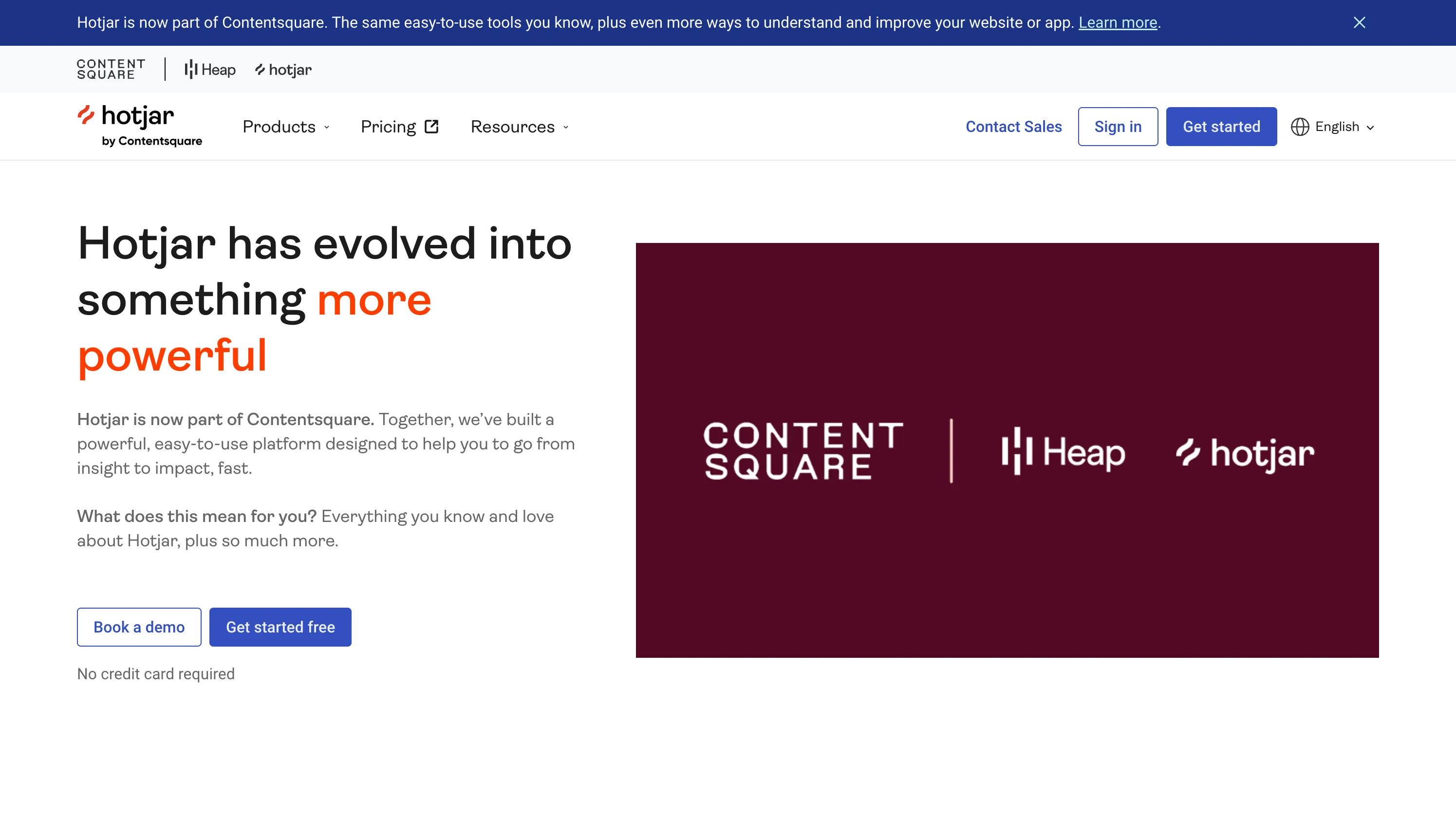Open the Pricing menu item

(389, 126)
